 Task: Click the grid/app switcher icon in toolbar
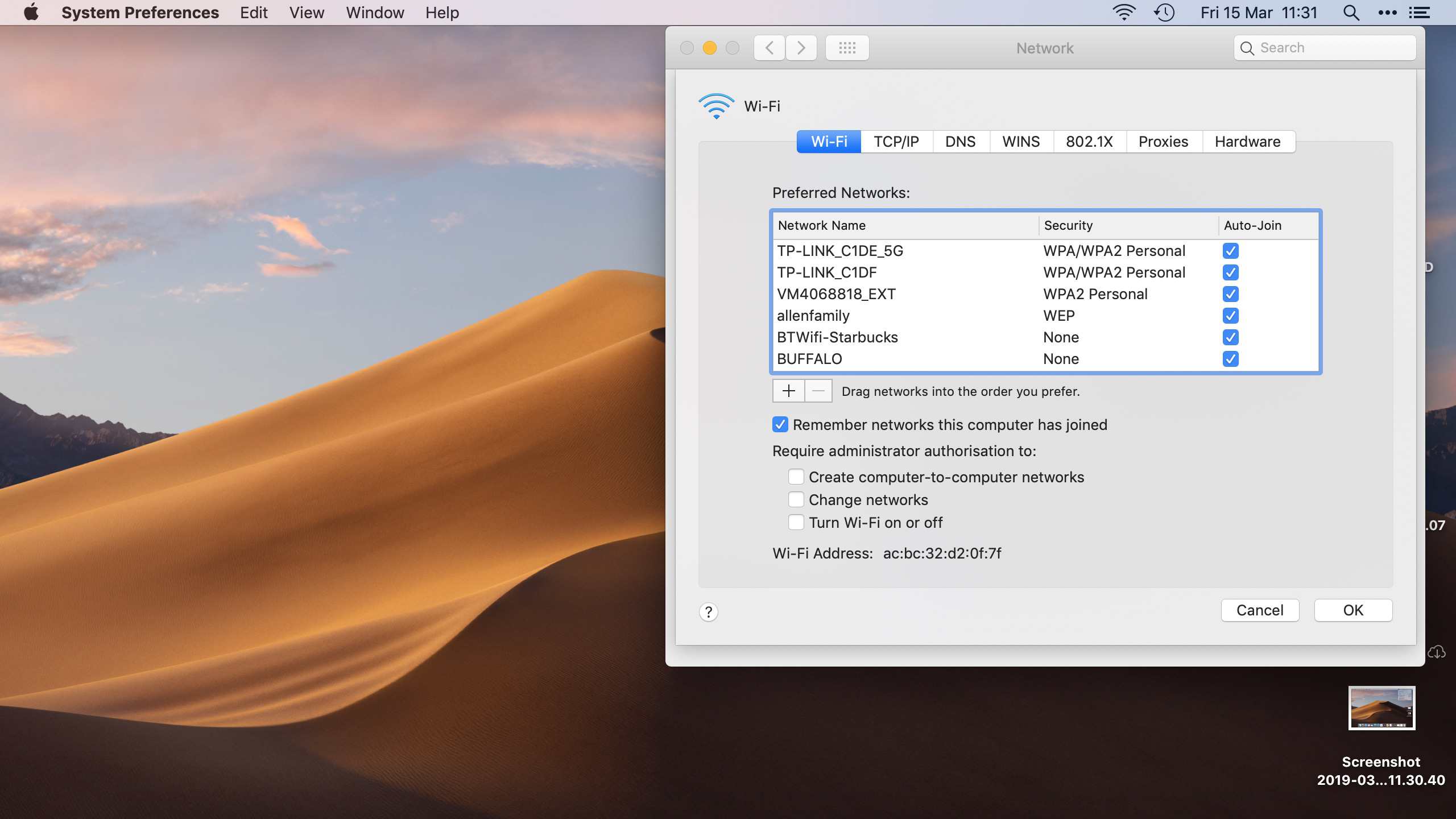pyautogui.click(x=846, y=47)
